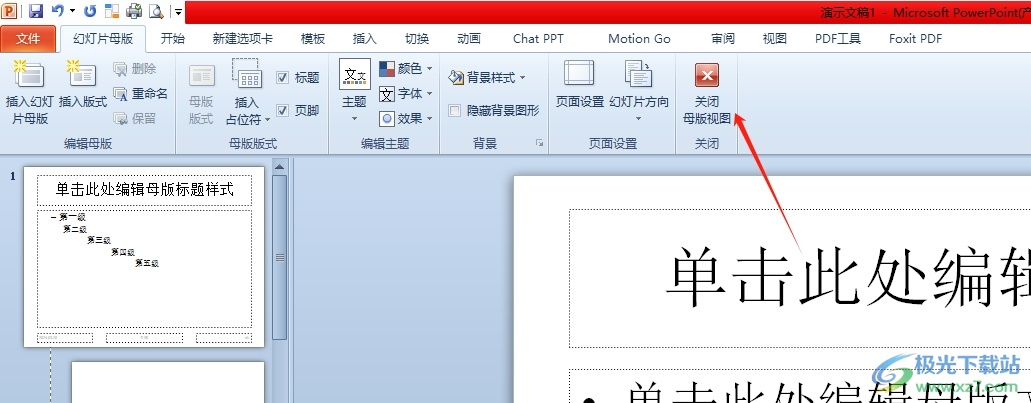The width and height of the screenshot is (1031, 403).
Task: Click the Undo arrow icon
Action: tap(58, 11)
